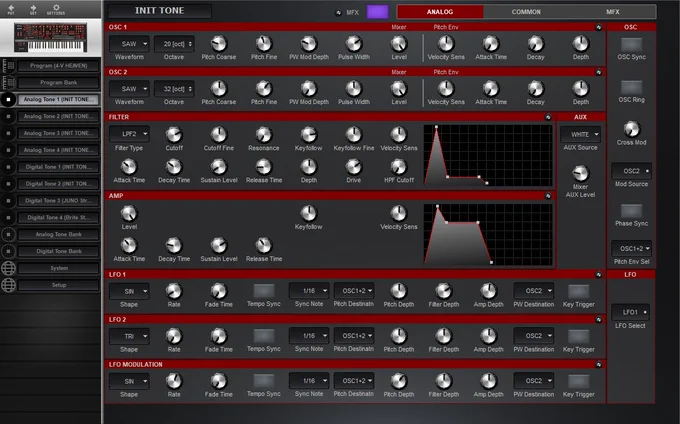This screenshot has width=680, height=424.
Task: Open LFO Select LFO1 dropdown
Action: 630,312
